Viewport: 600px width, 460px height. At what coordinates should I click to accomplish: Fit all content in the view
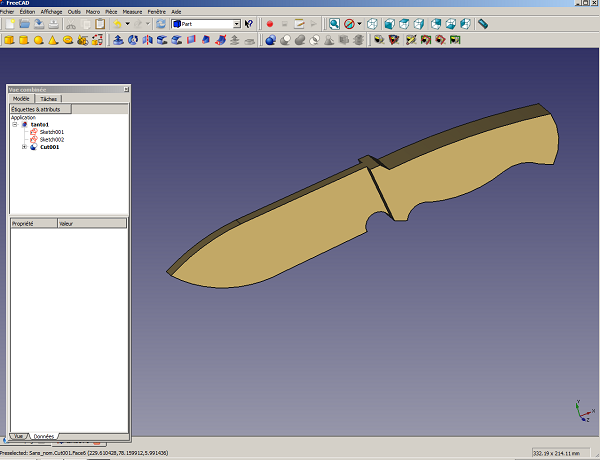coord(334,24)
